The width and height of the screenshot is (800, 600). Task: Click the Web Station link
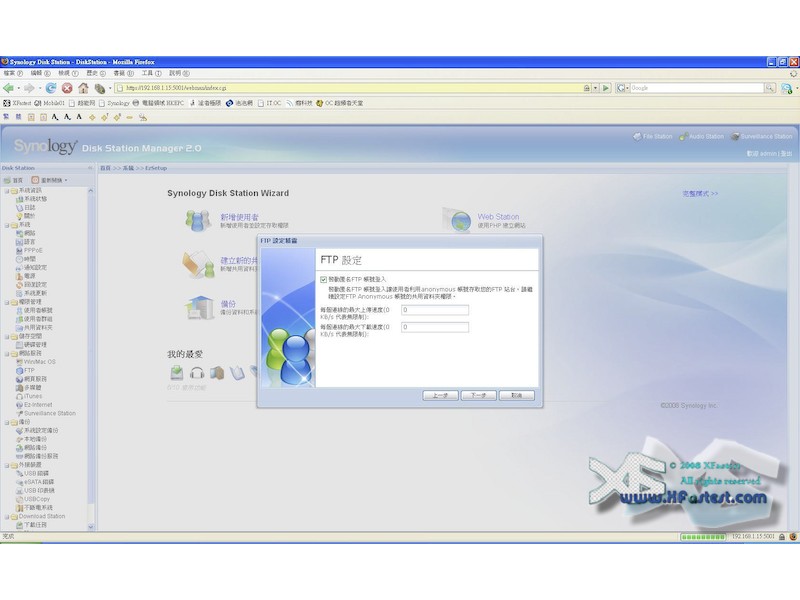[498, 217]
